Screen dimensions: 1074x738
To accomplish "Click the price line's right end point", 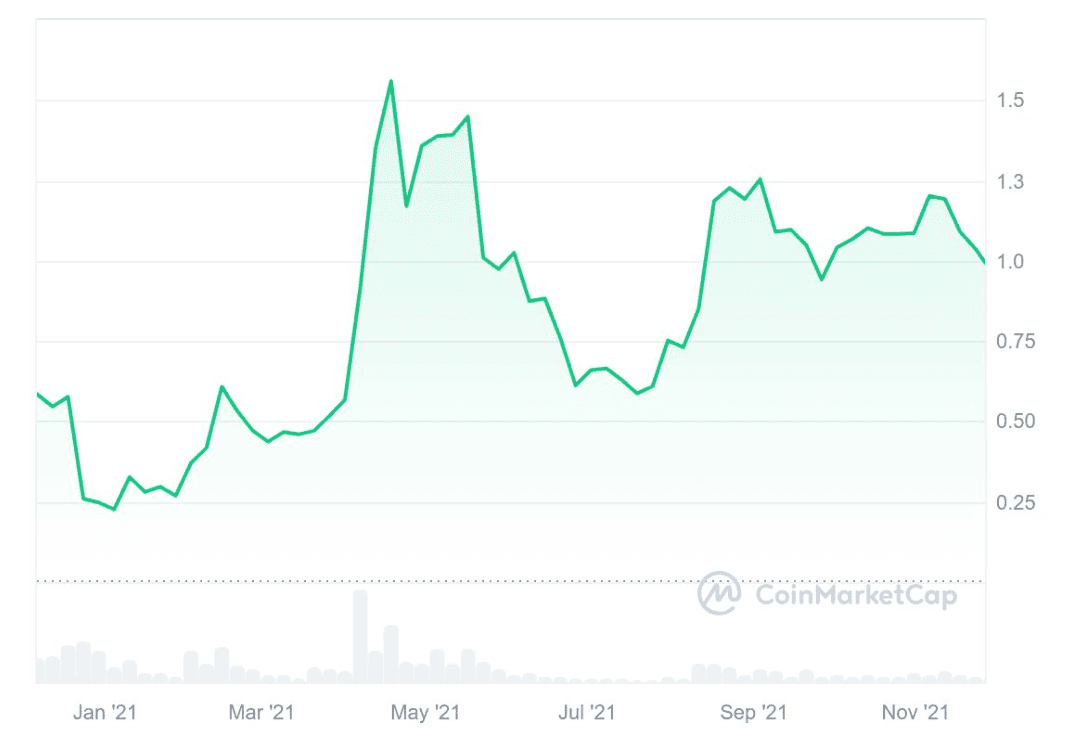I will 984,262.
